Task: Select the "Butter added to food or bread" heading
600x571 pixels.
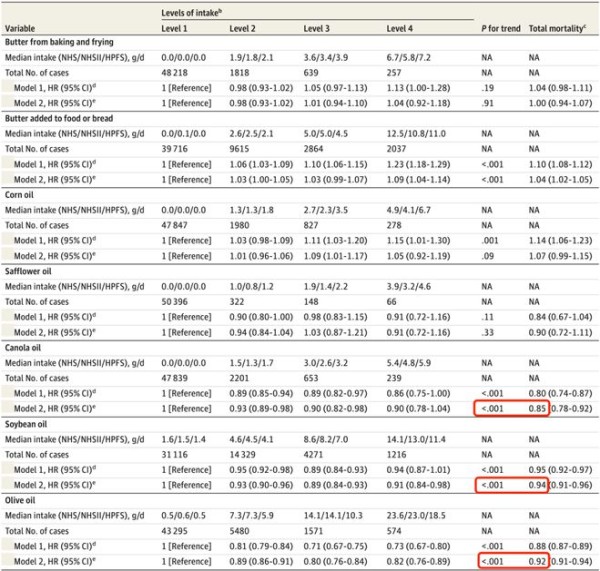Action: point(59,118)
